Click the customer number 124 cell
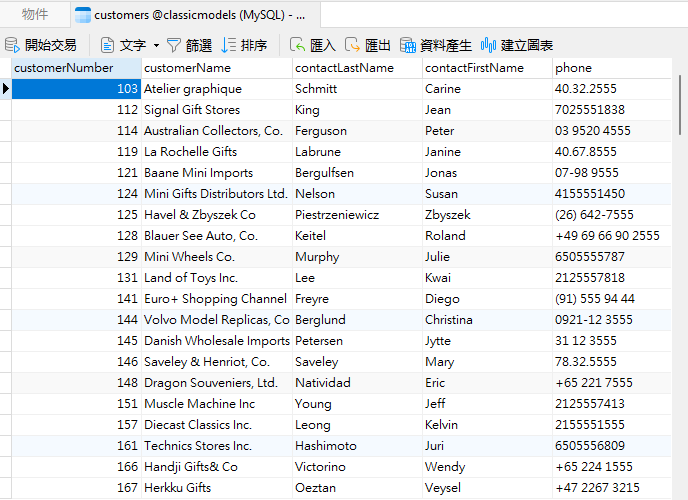The image size is (688, 500). (76, 194)
